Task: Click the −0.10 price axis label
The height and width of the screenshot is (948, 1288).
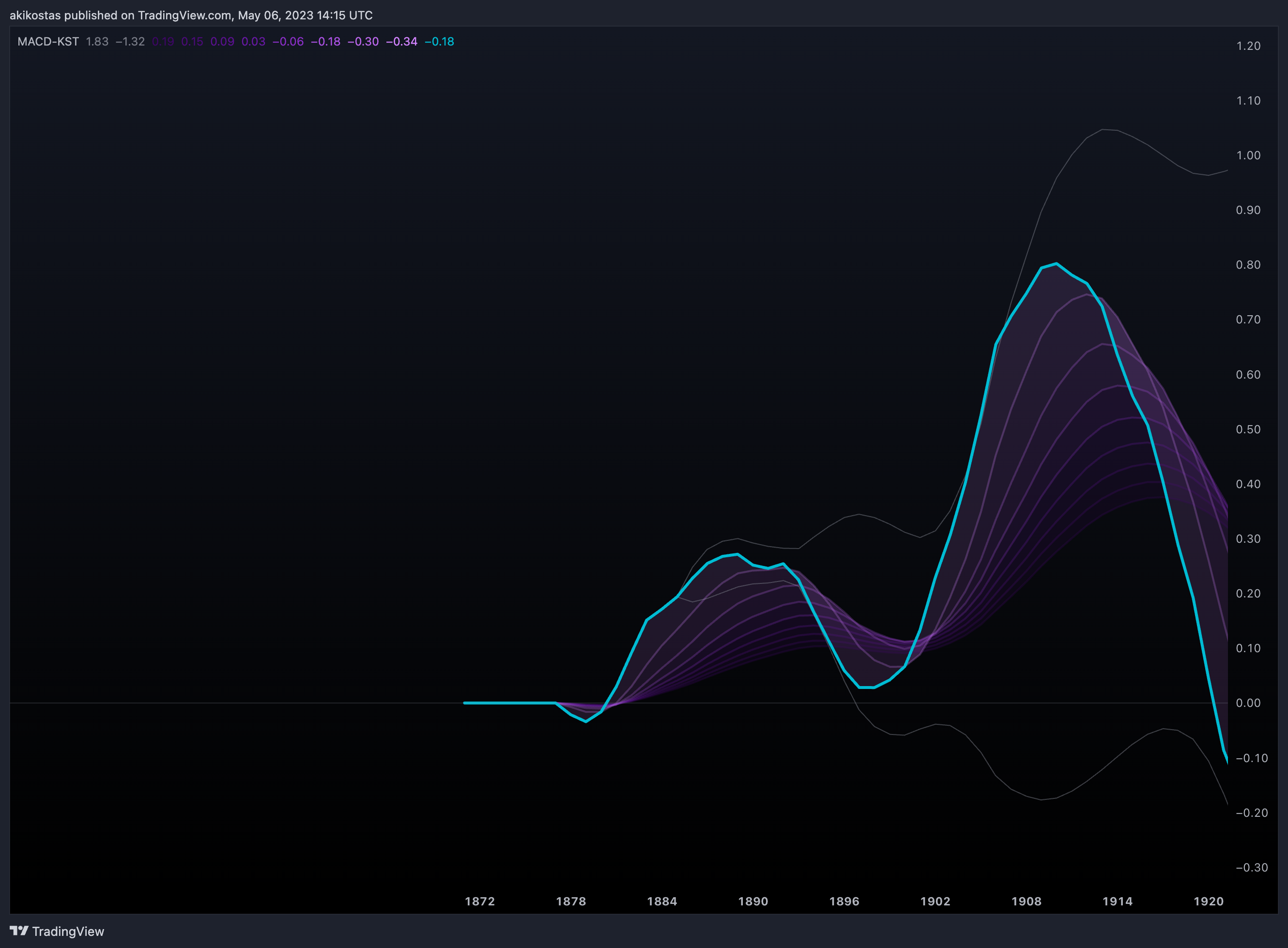Action: (x=1252, y=758)
